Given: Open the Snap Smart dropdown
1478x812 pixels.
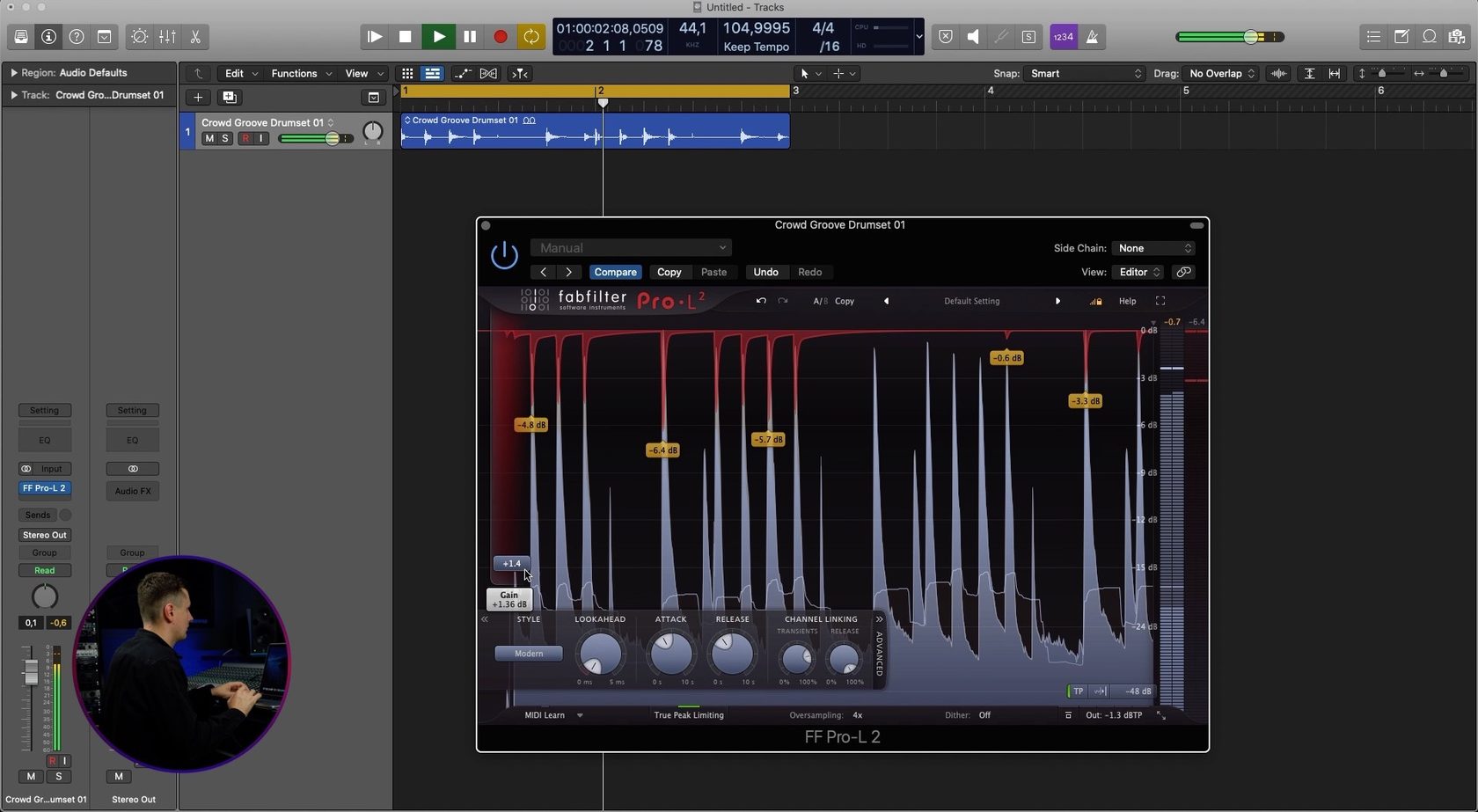Looking at the screenshot, I should click(1086, 74).
